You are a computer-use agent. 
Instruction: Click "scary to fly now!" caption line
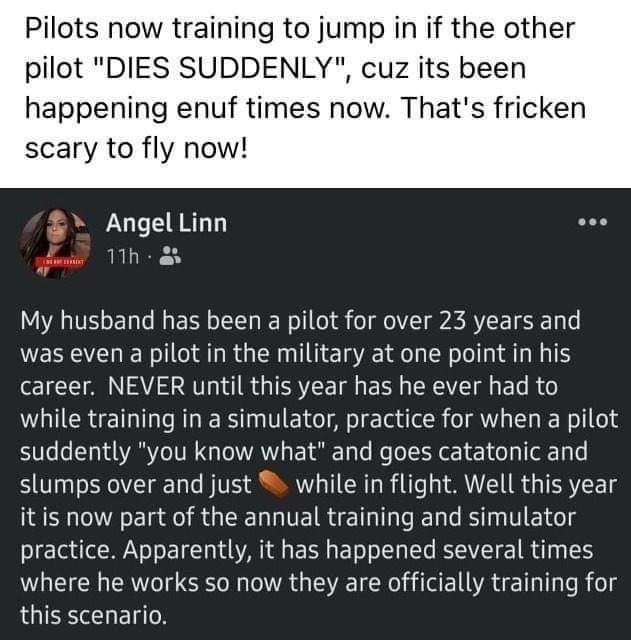click(136, 146)
